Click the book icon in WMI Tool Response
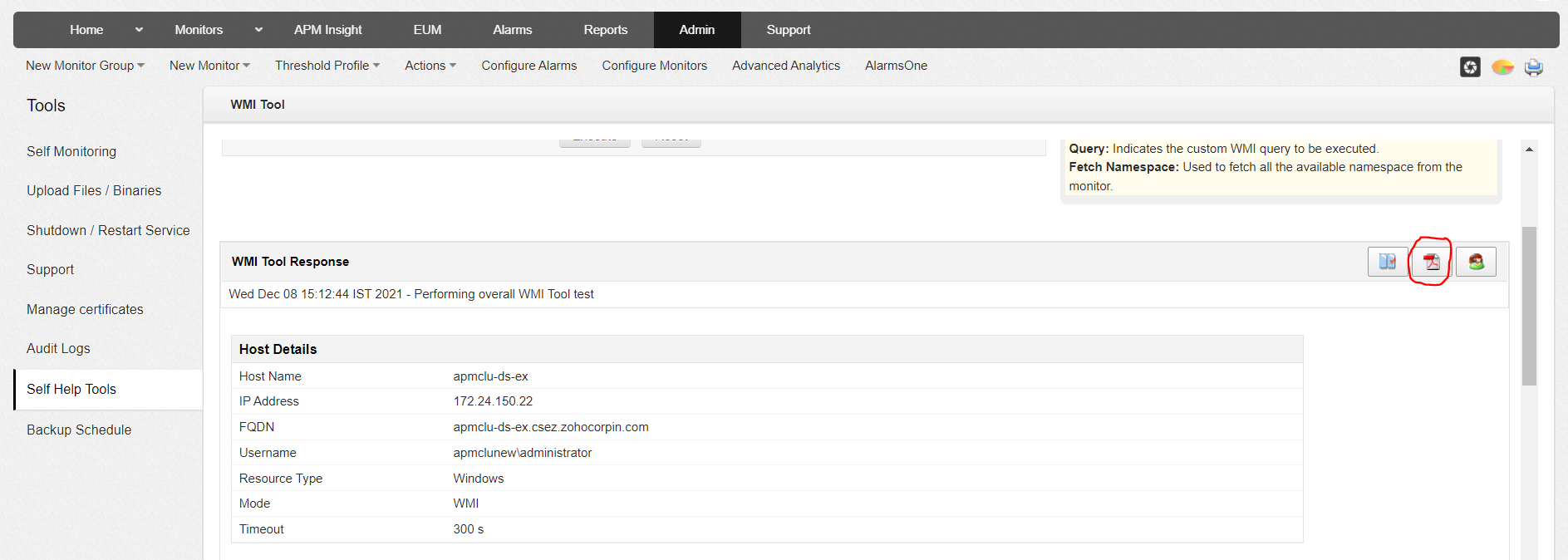Screen dimensions: 1568x560 (1387, 262)
